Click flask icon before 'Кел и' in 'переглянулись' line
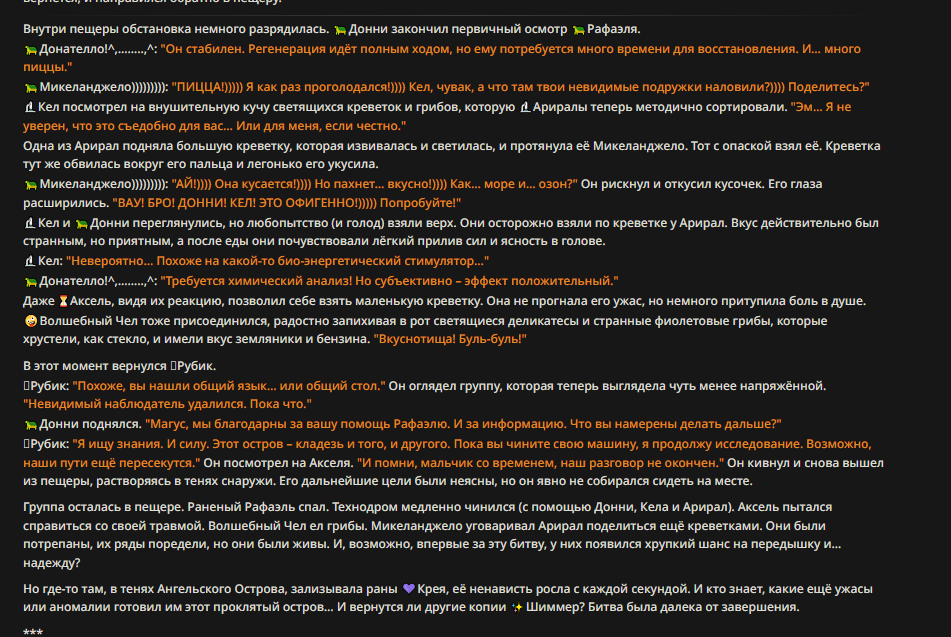 (29, 223)
